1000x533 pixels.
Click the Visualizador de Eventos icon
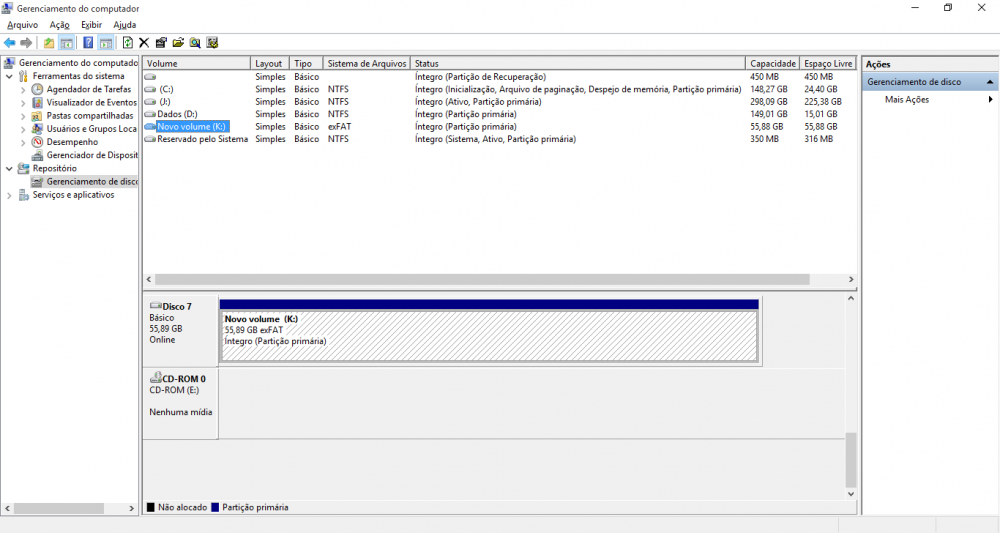tap(38, 102)
